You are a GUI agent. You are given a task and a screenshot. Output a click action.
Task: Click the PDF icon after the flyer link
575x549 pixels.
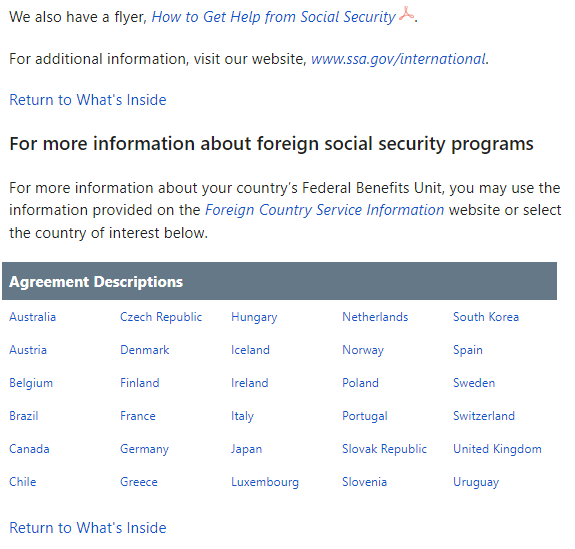coord(406,14)
